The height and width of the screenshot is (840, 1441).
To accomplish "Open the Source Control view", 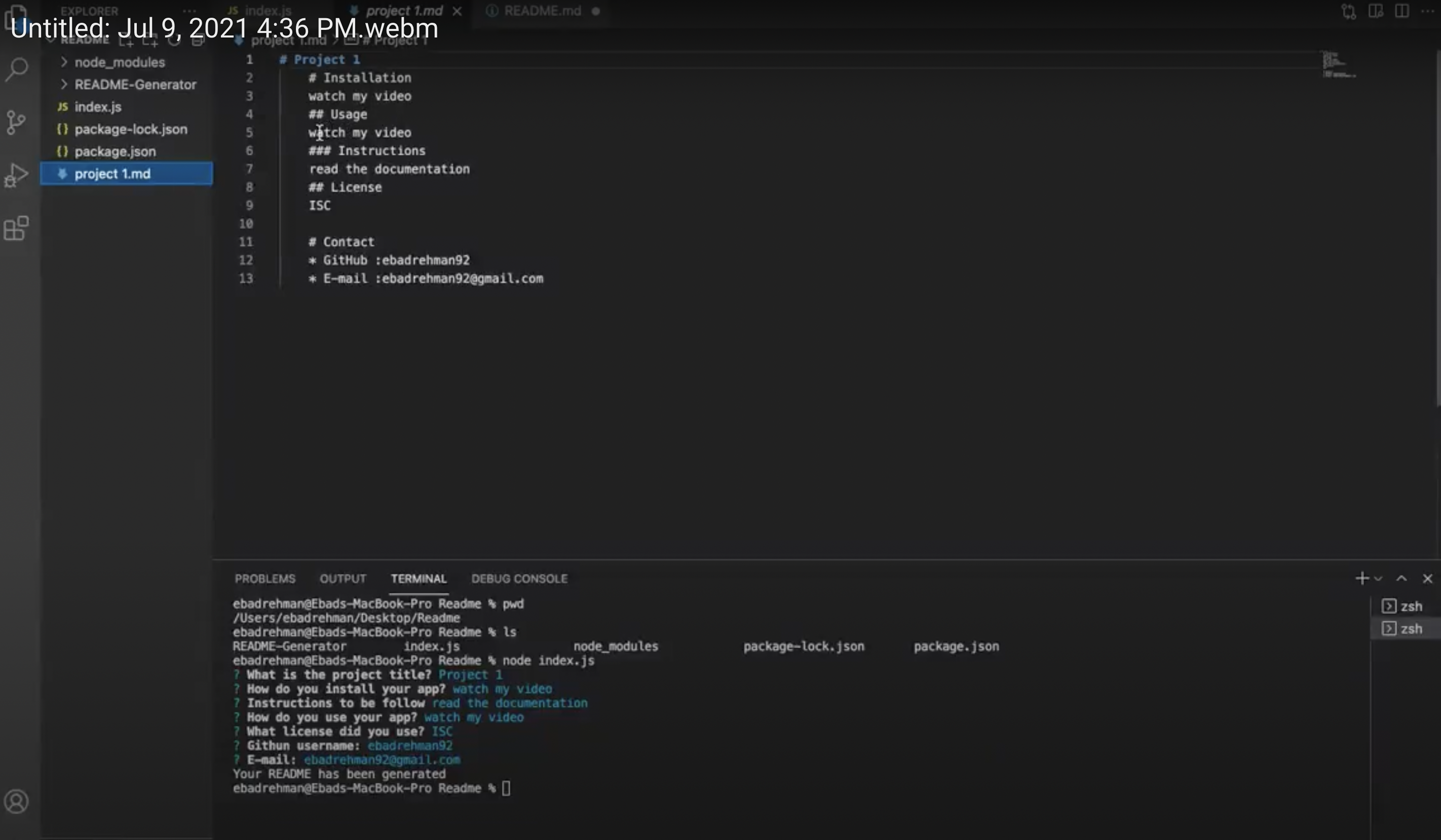I will 16,122.
